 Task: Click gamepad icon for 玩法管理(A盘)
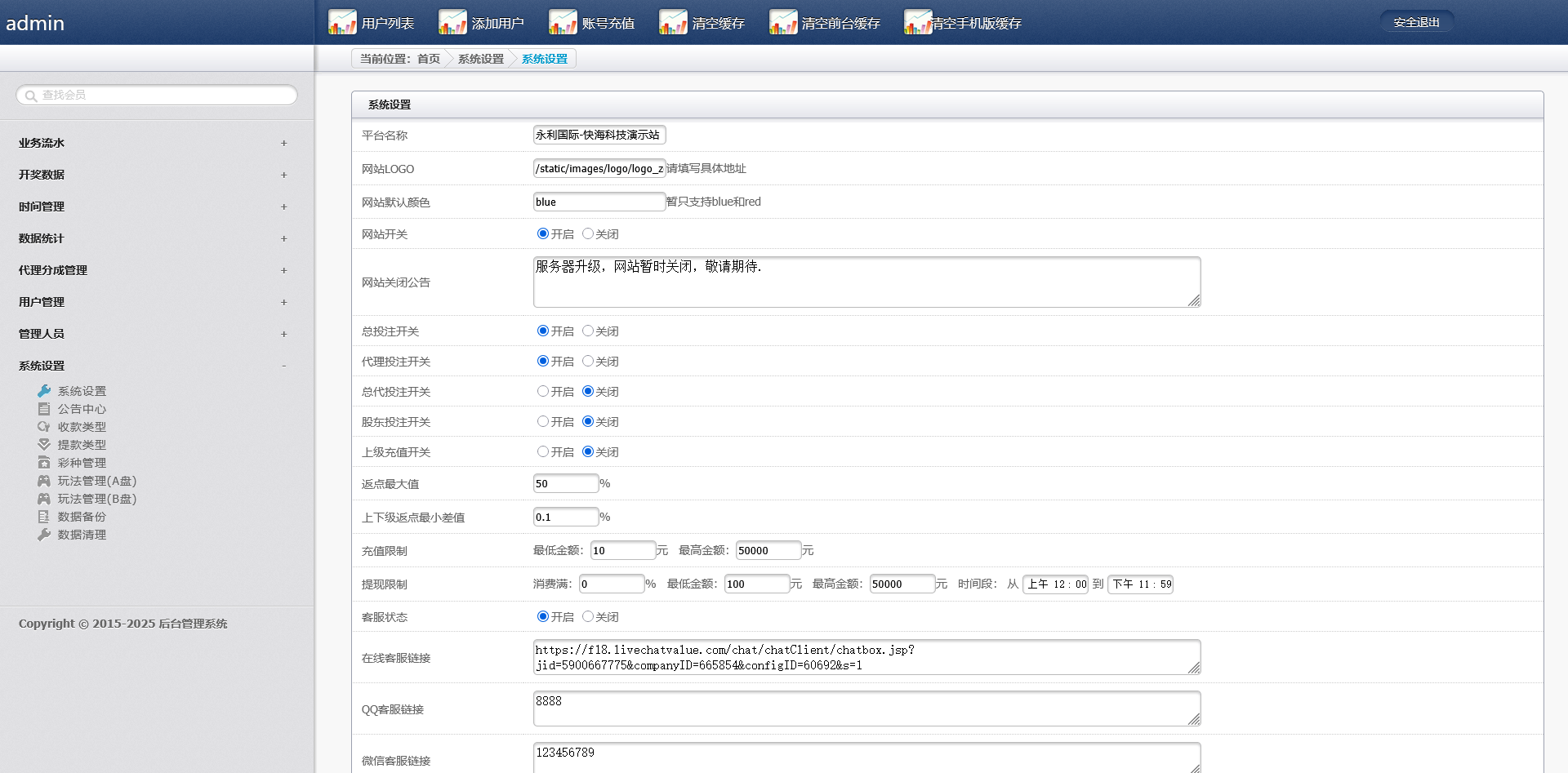44,481
